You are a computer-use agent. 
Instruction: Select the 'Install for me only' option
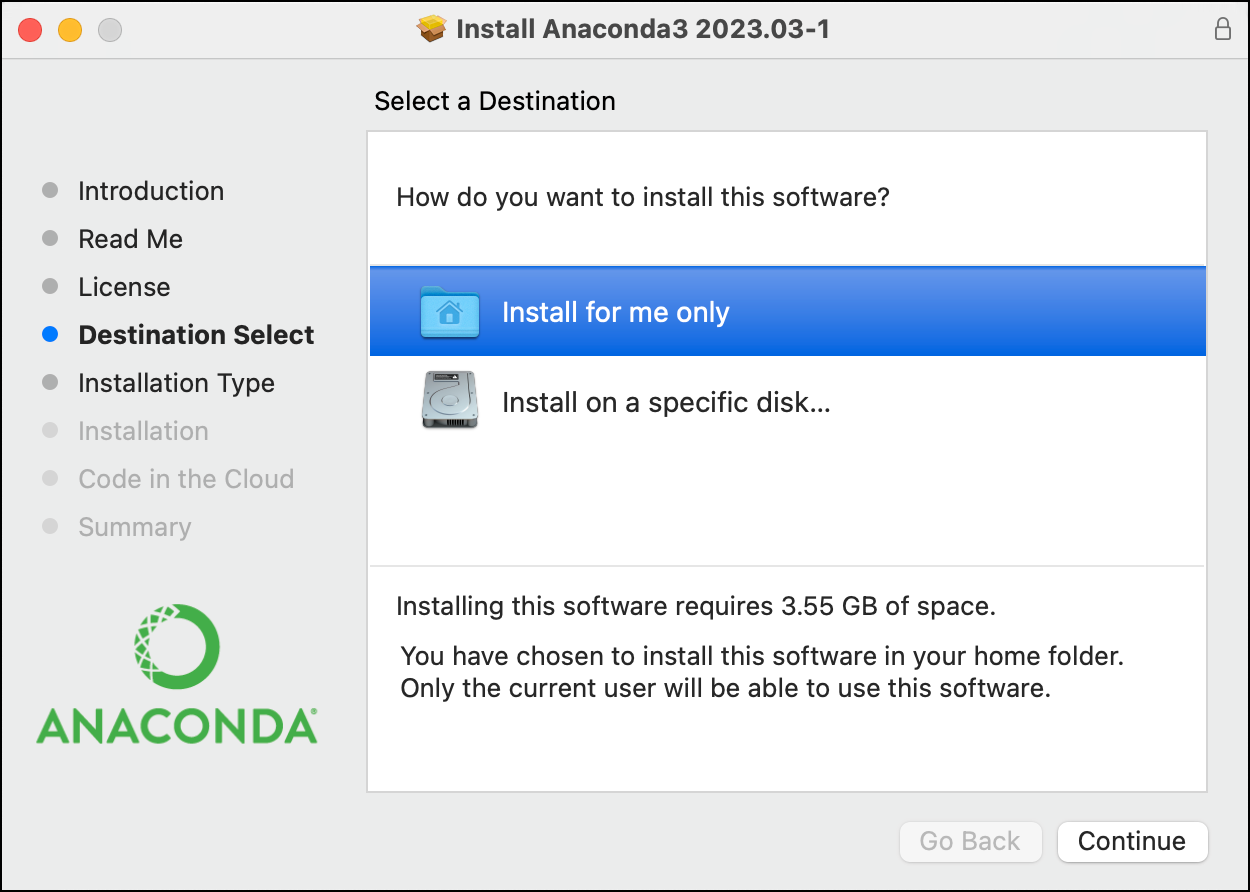coord(615,312)
